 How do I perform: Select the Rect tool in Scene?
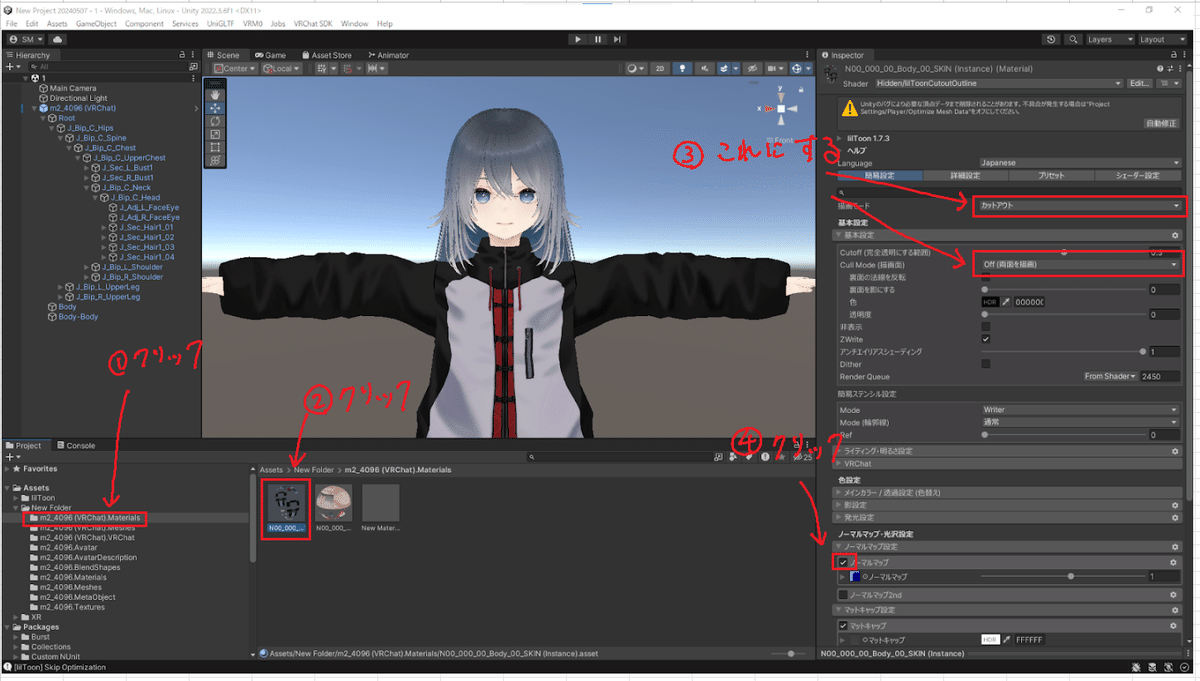tap(217, 147)
